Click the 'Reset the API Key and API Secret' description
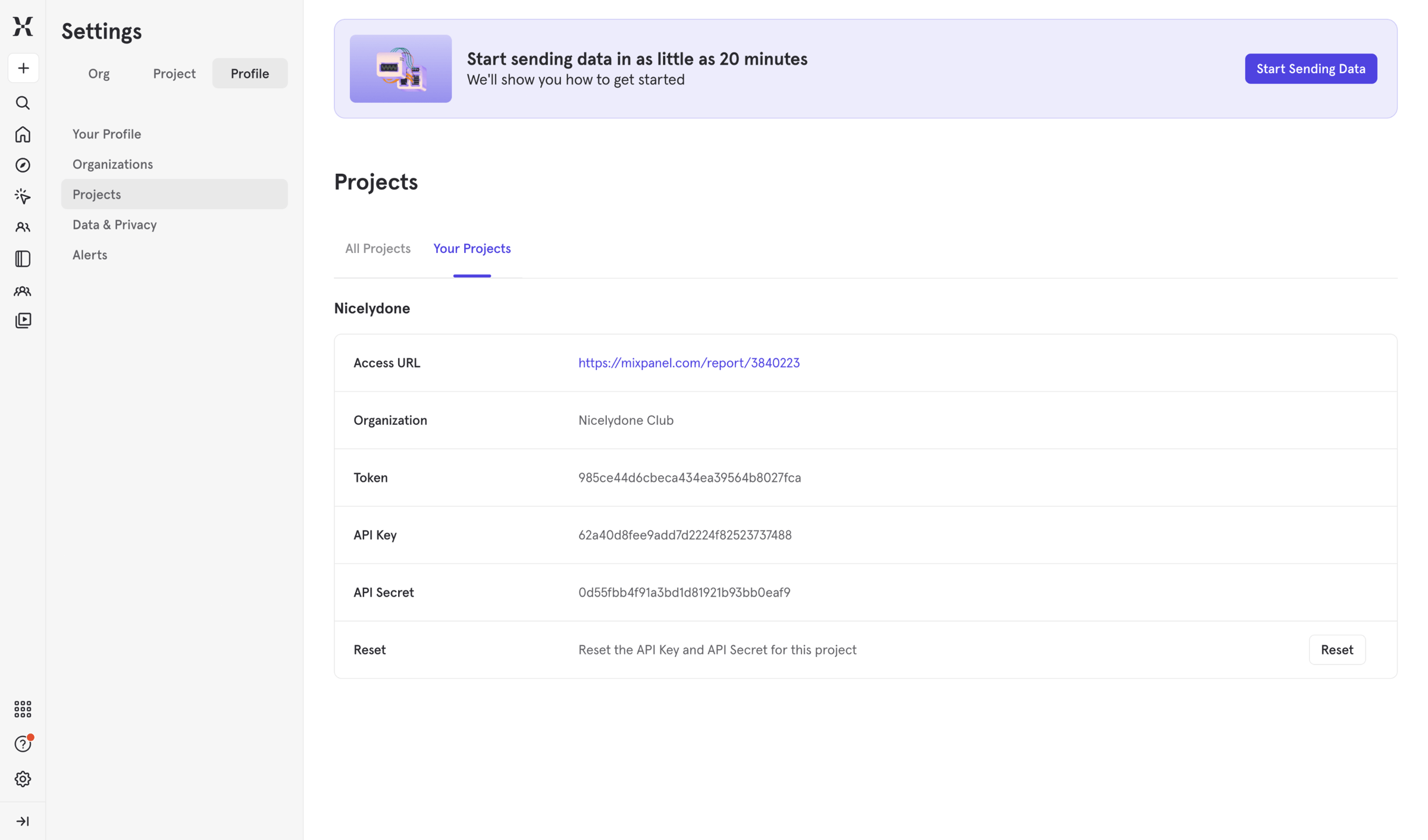This screenshot has width=1428, height=840. [718, 650]
